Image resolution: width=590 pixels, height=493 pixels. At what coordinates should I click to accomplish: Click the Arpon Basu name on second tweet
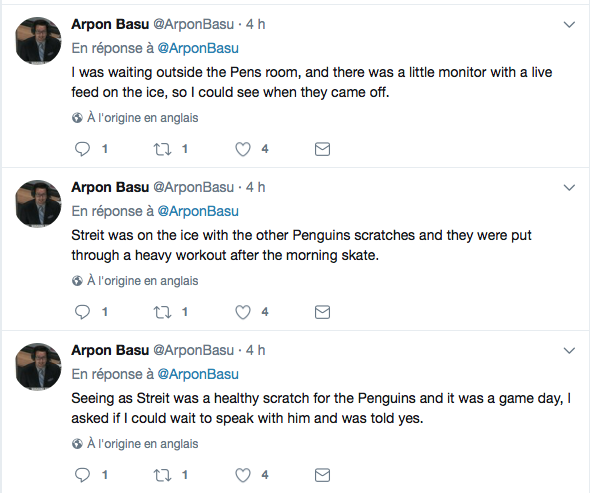(110, 187)
